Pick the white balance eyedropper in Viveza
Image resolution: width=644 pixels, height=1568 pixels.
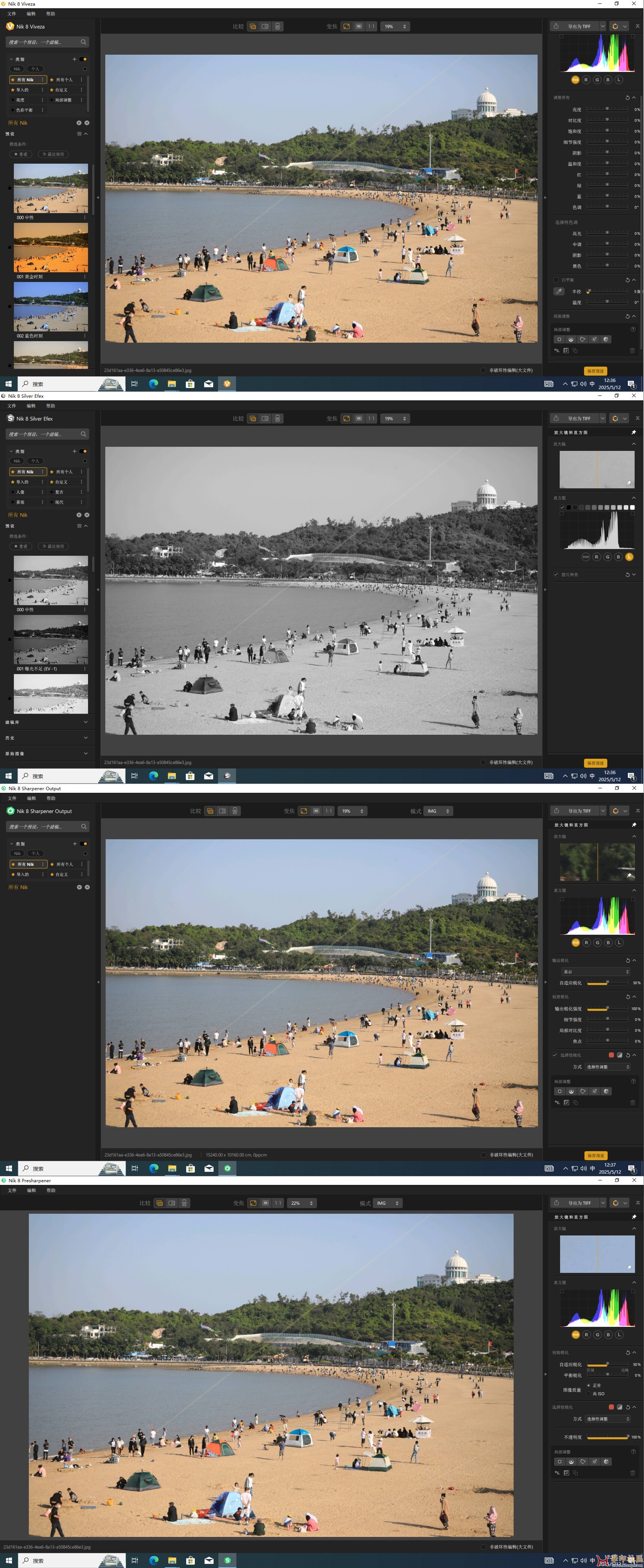click(559, 292)
